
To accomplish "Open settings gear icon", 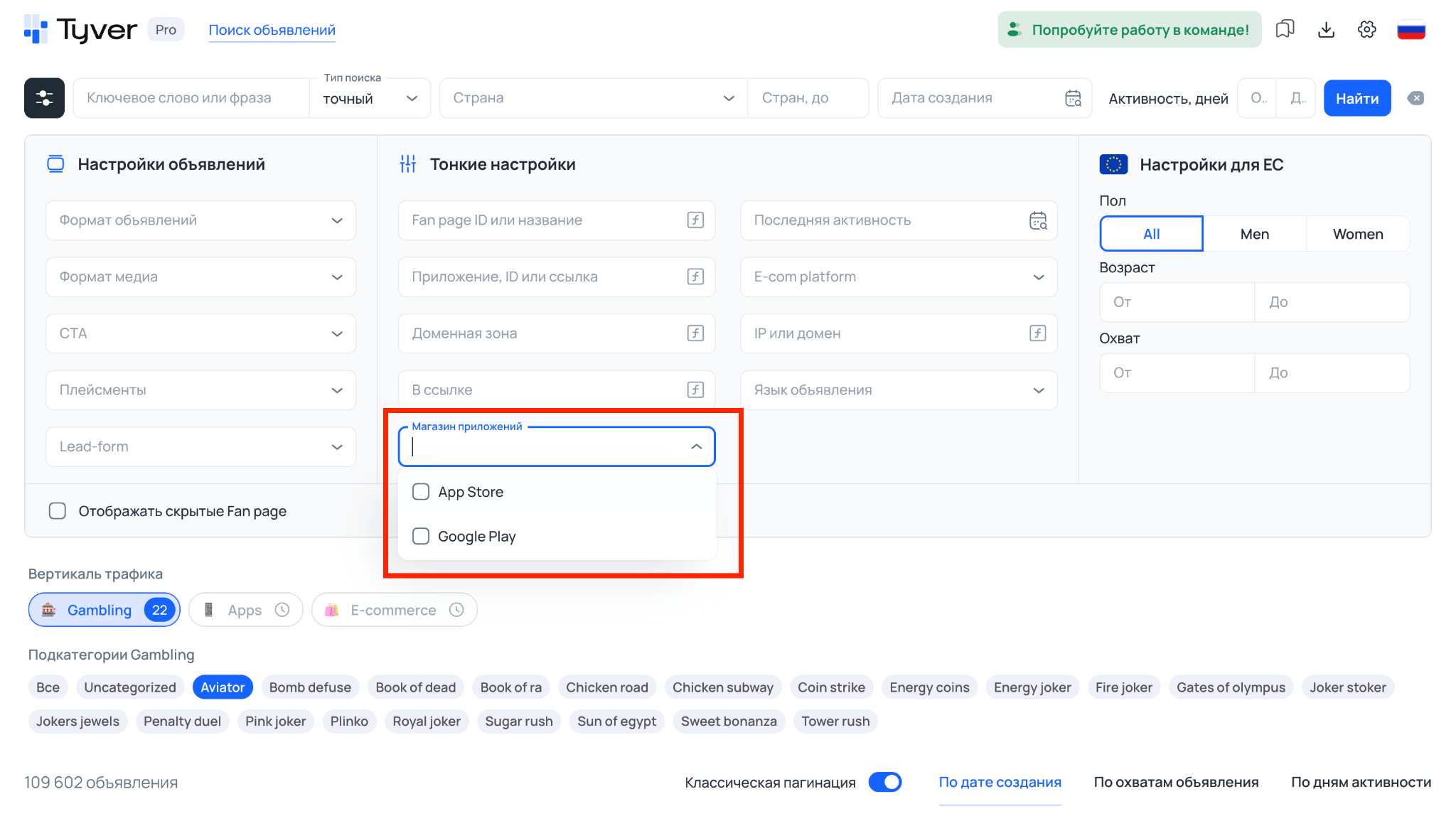I will tap(1366, 29).
